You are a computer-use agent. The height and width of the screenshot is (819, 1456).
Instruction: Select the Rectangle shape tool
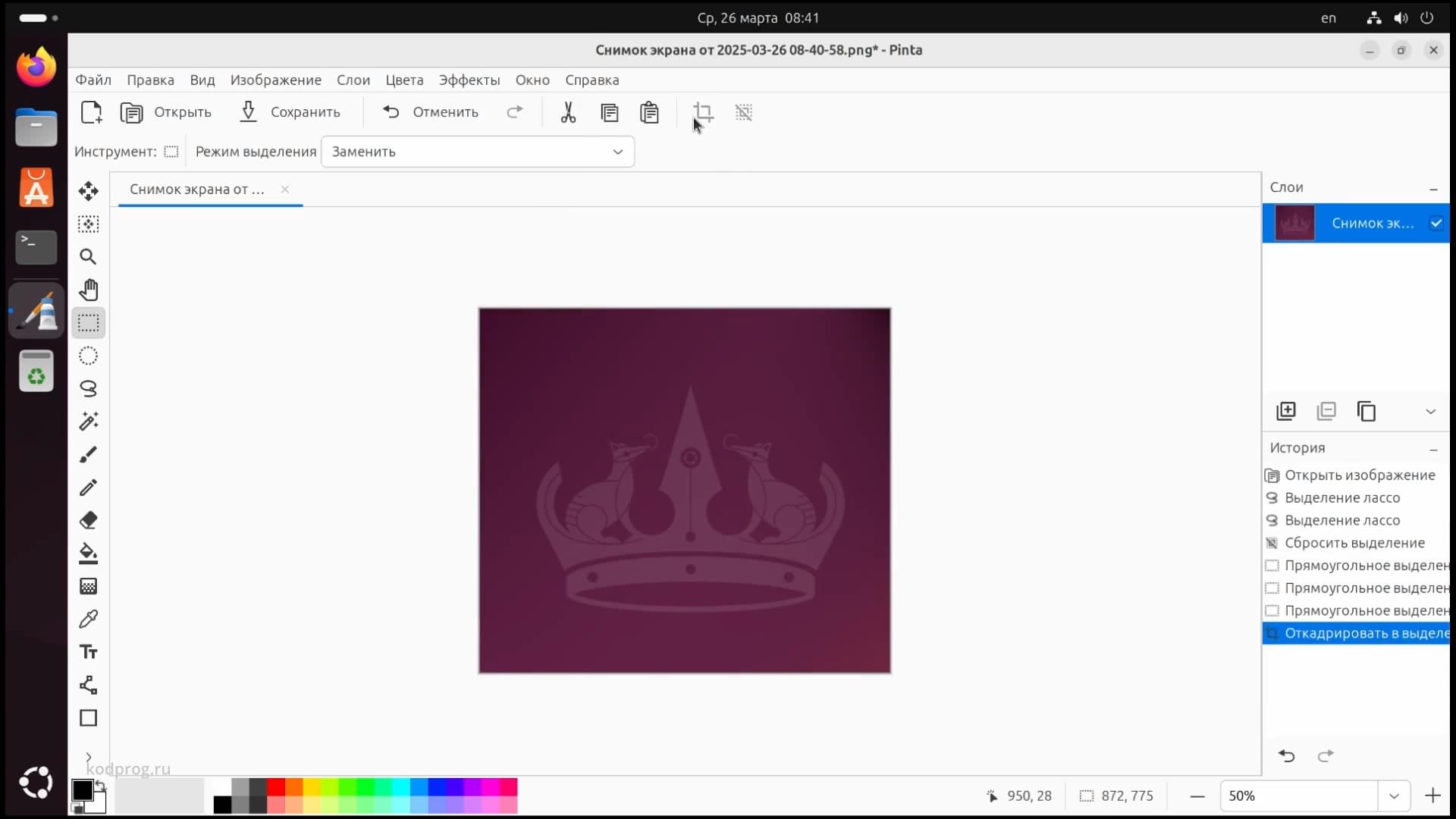click(88, 718)
